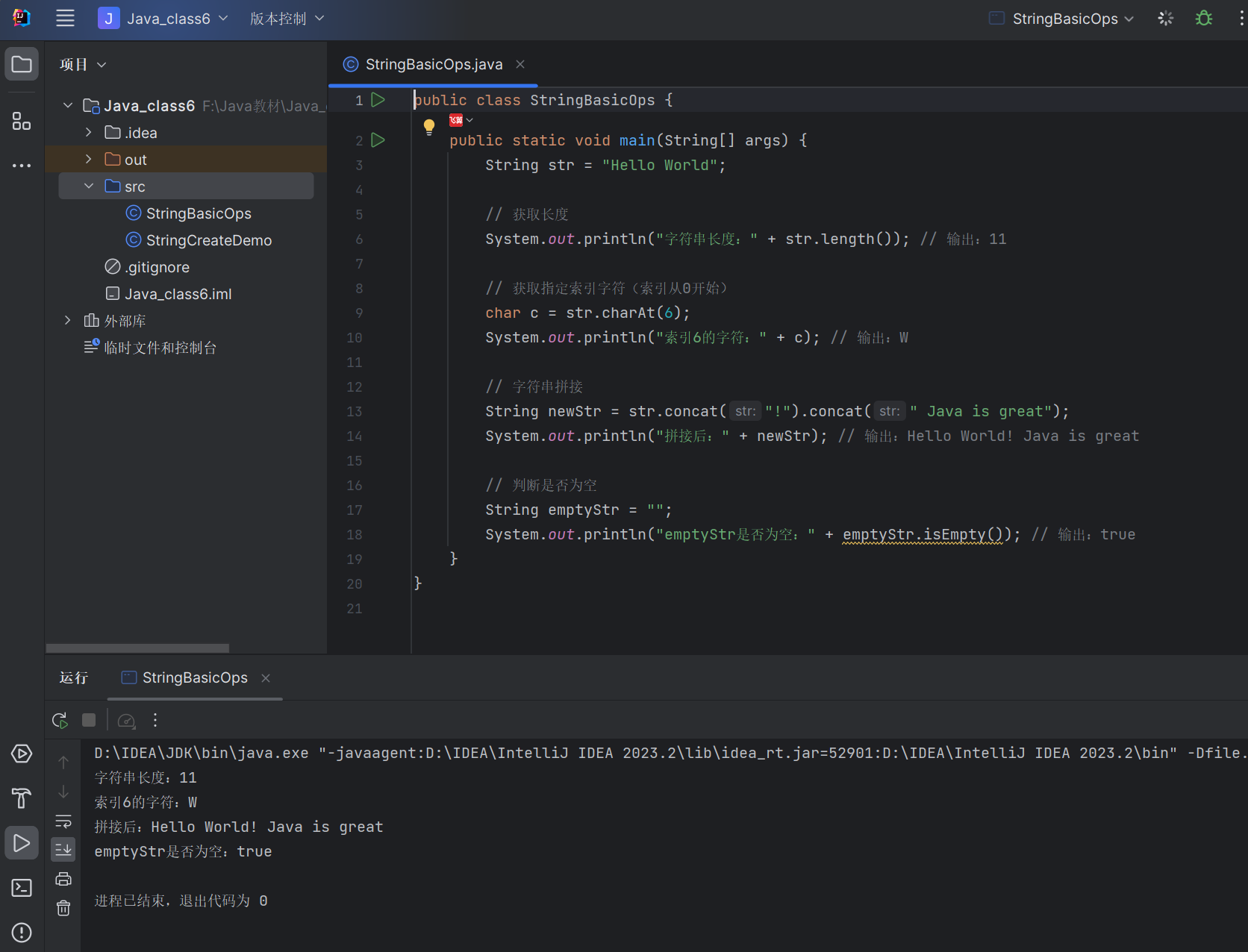The height and width of the screenshot is (952, 1248).
Task: Close the StringBasicOps.java editor tab
Action: 520,65
